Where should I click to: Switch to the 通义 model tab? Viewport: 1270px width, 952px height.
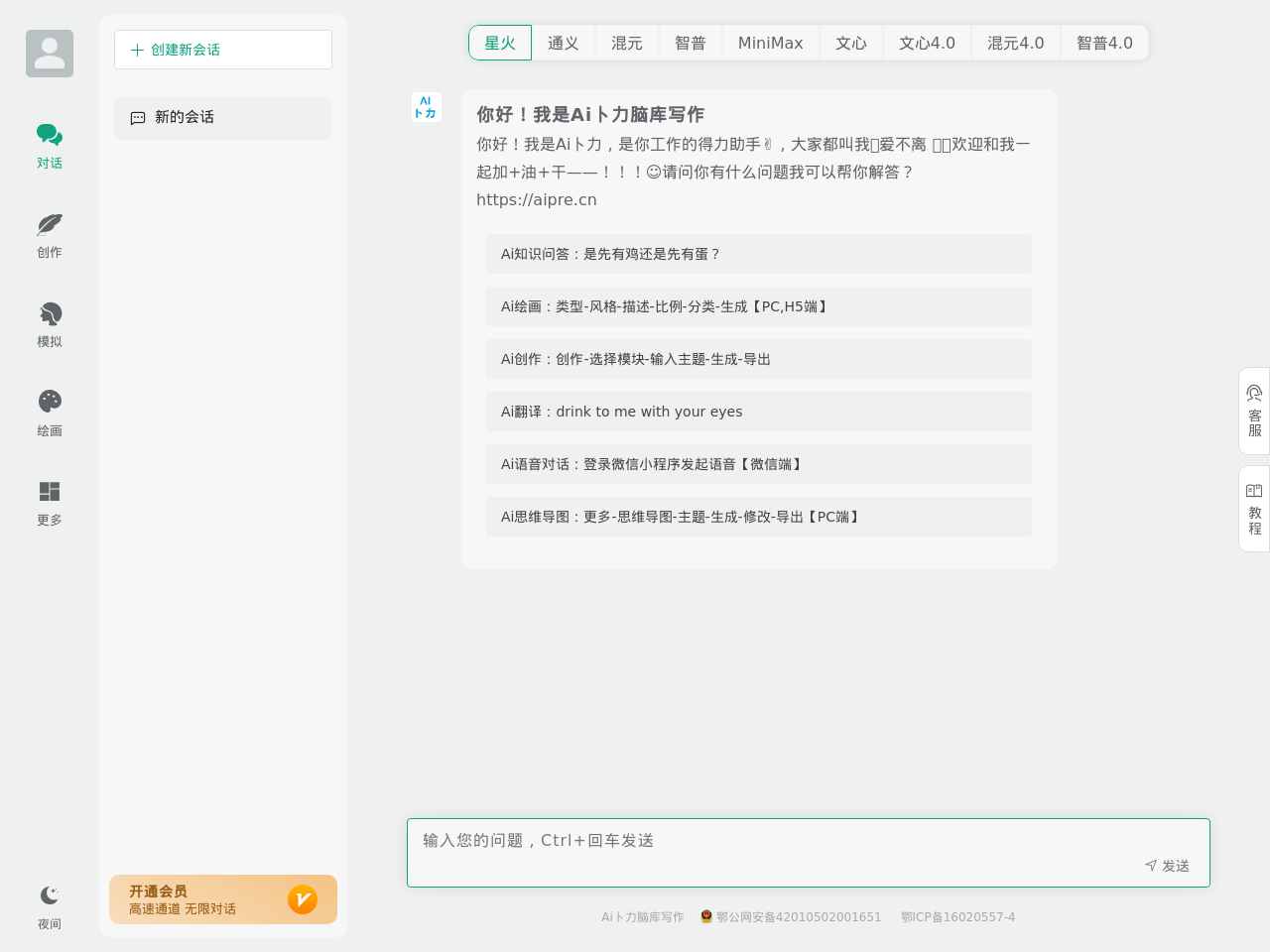(x=563, y=43)
